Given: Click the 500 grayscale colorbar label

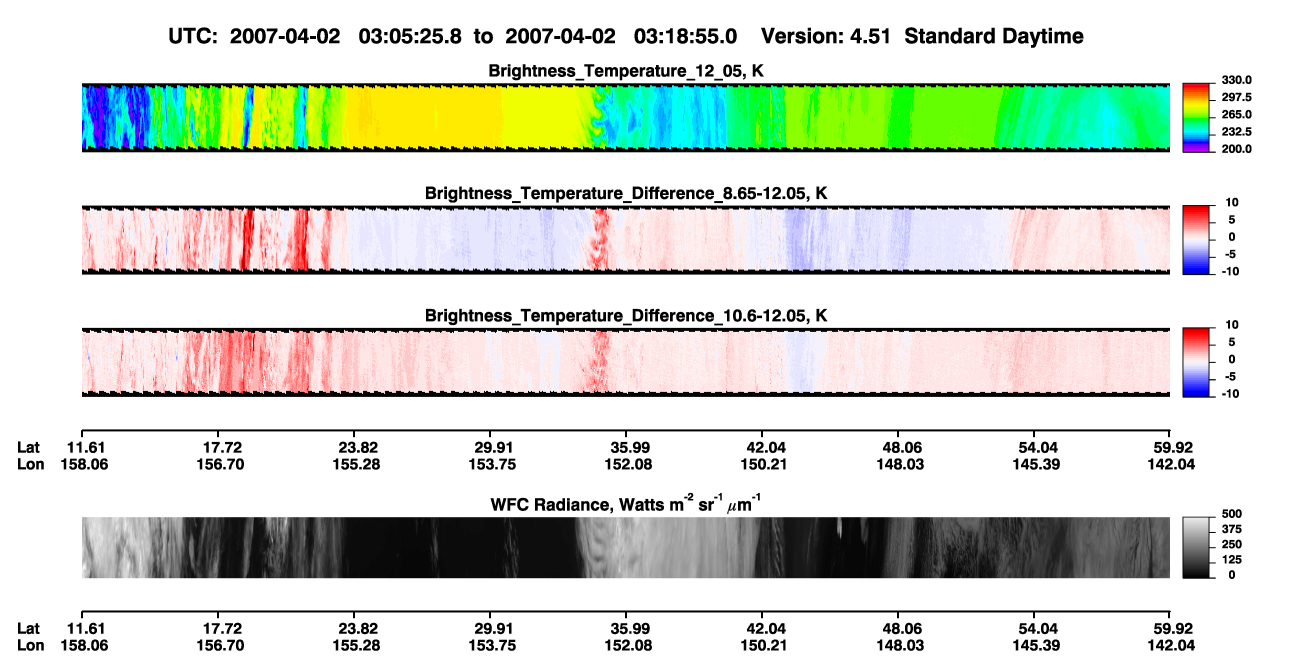Looking at the screenshot, I should pyautogui.click(x=1232, y=513).
